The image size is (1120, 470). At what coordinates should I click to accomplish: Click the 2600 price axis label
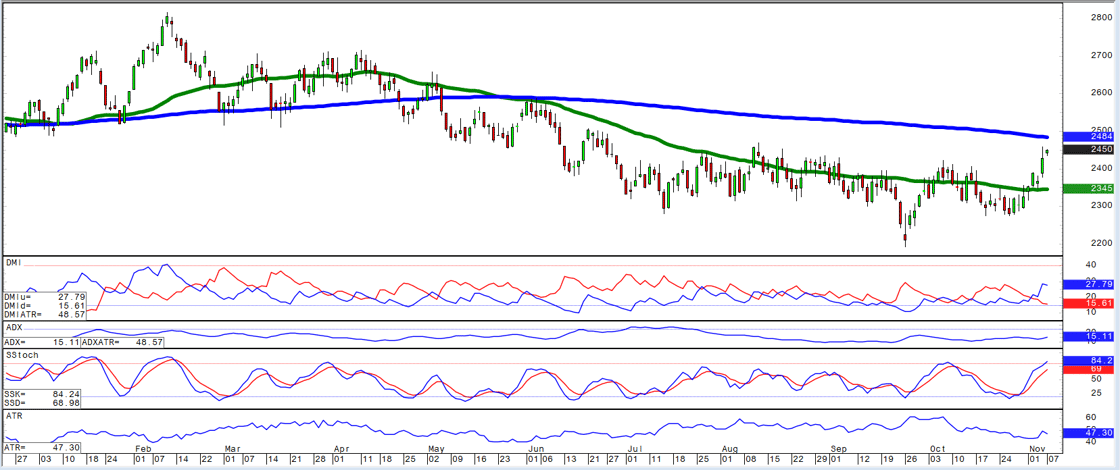tap(1101, 93)
